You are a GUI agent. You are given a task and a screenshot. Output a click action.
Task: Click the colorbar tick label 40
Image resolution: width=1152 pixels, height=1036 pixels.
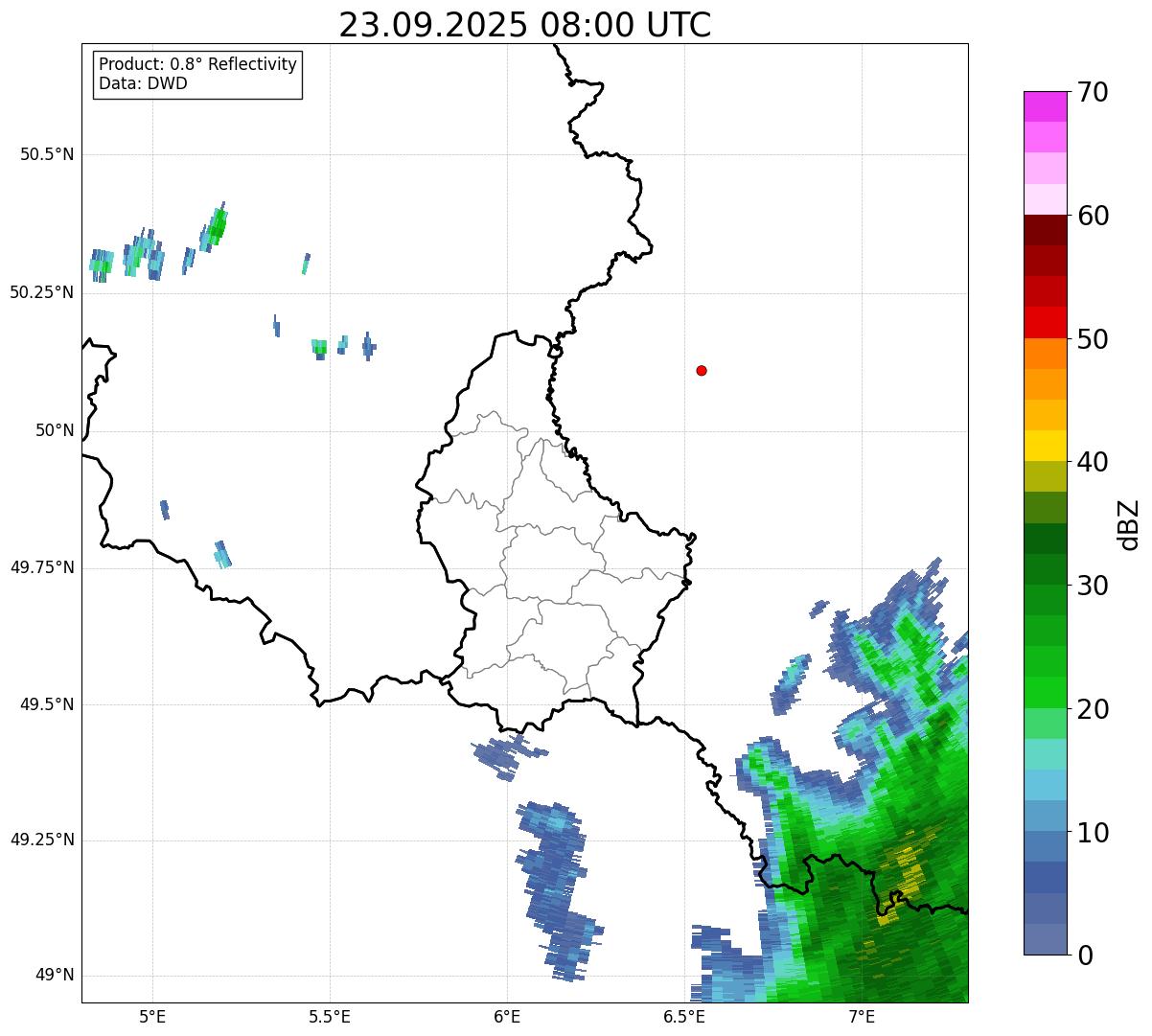click(x=1093, y=462)
